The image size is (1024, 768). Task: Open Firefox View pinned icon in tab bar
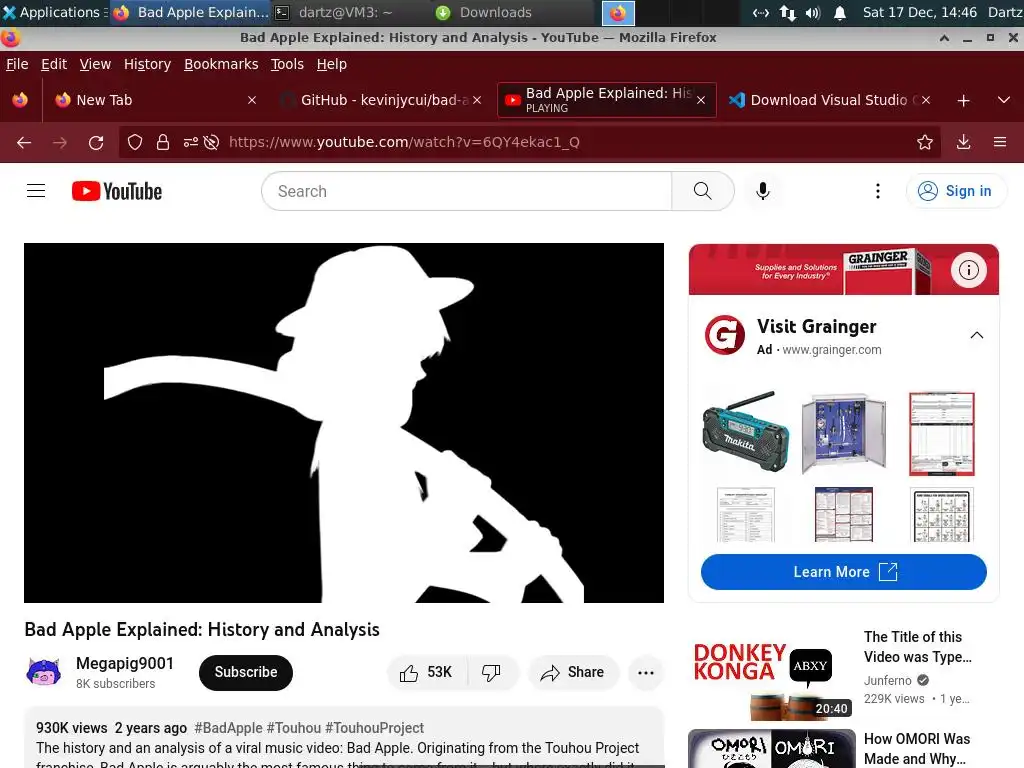(x=20, y=100)
